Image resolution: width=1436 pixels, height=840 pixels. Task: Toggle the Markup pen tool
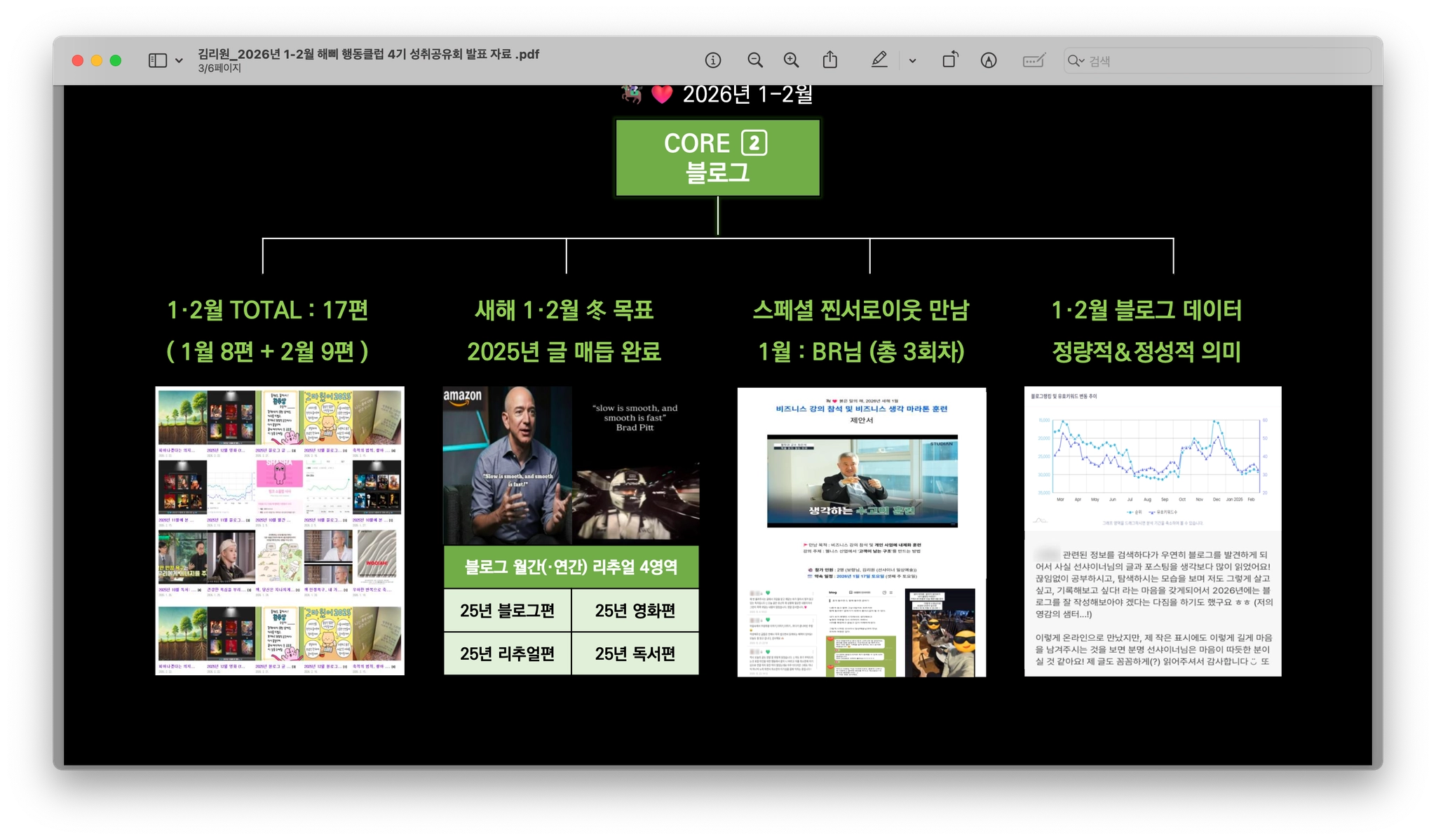click(879, 60)
